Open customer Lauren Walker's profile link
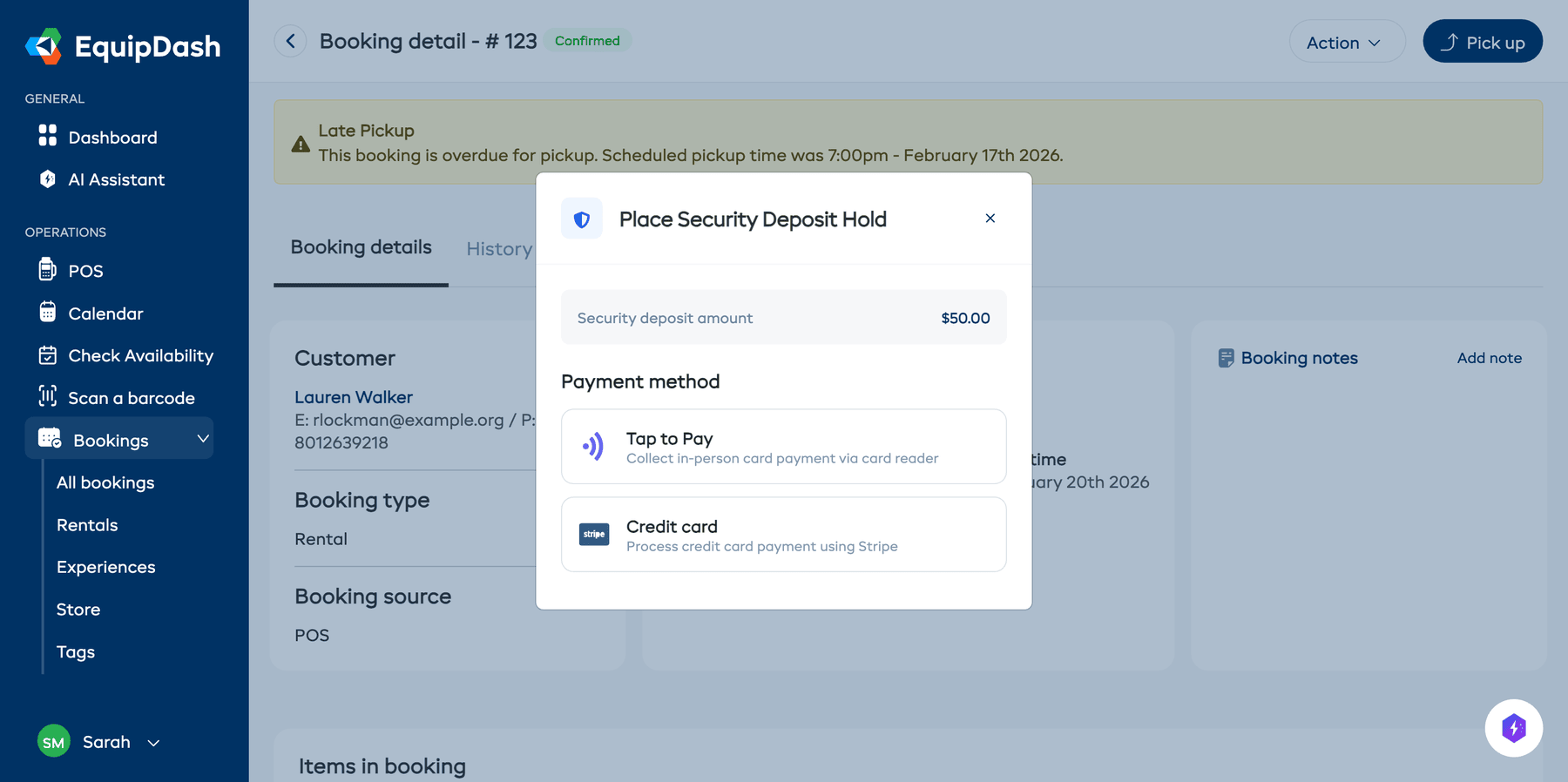 pos(354,397)
